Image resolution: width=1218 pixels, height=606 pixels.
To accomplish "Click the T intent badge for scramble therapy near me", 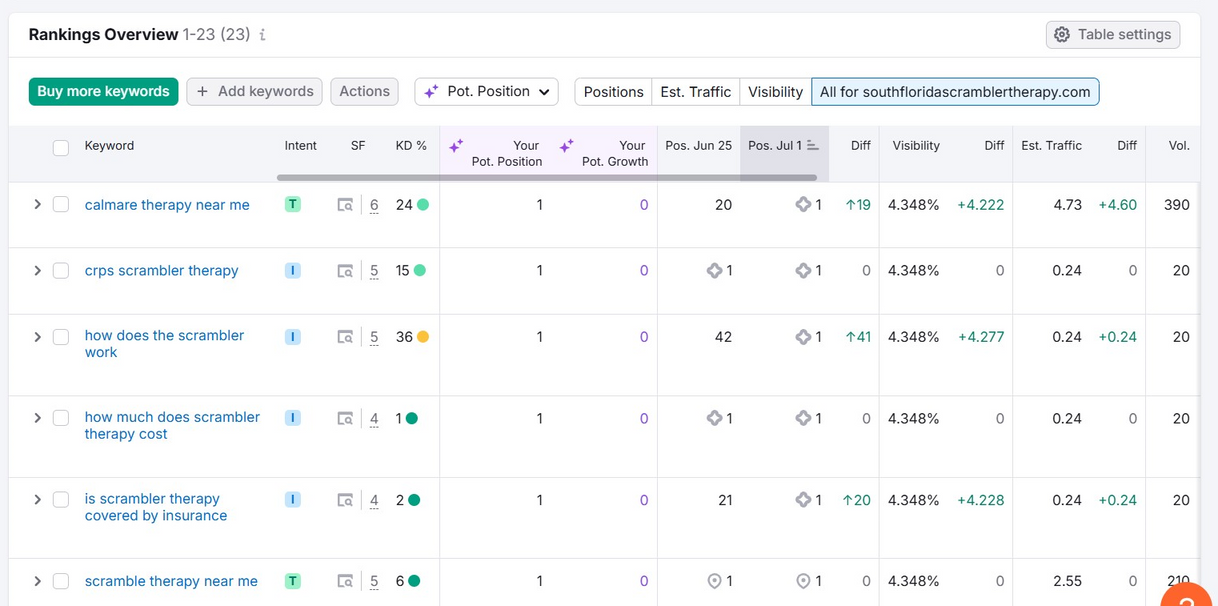I will coord(293,581).
